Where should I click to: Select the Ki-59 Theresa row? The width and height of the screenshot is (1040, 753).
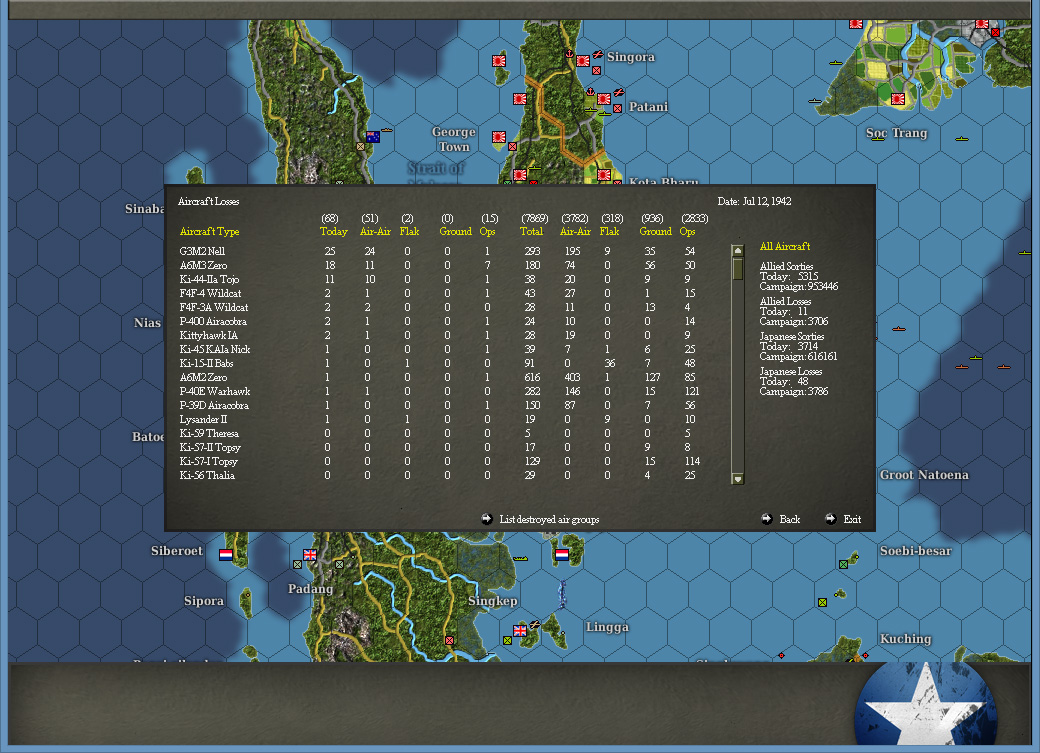[438, 433]
